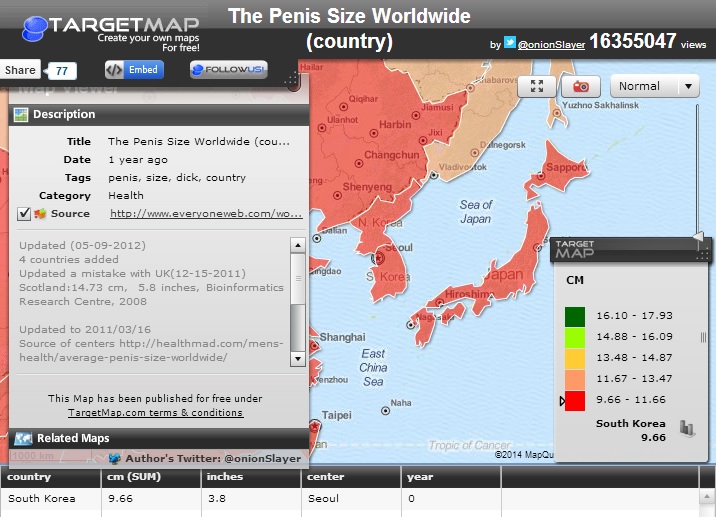Click the author's Twitter bird icon in the panel

coord(115,459)
